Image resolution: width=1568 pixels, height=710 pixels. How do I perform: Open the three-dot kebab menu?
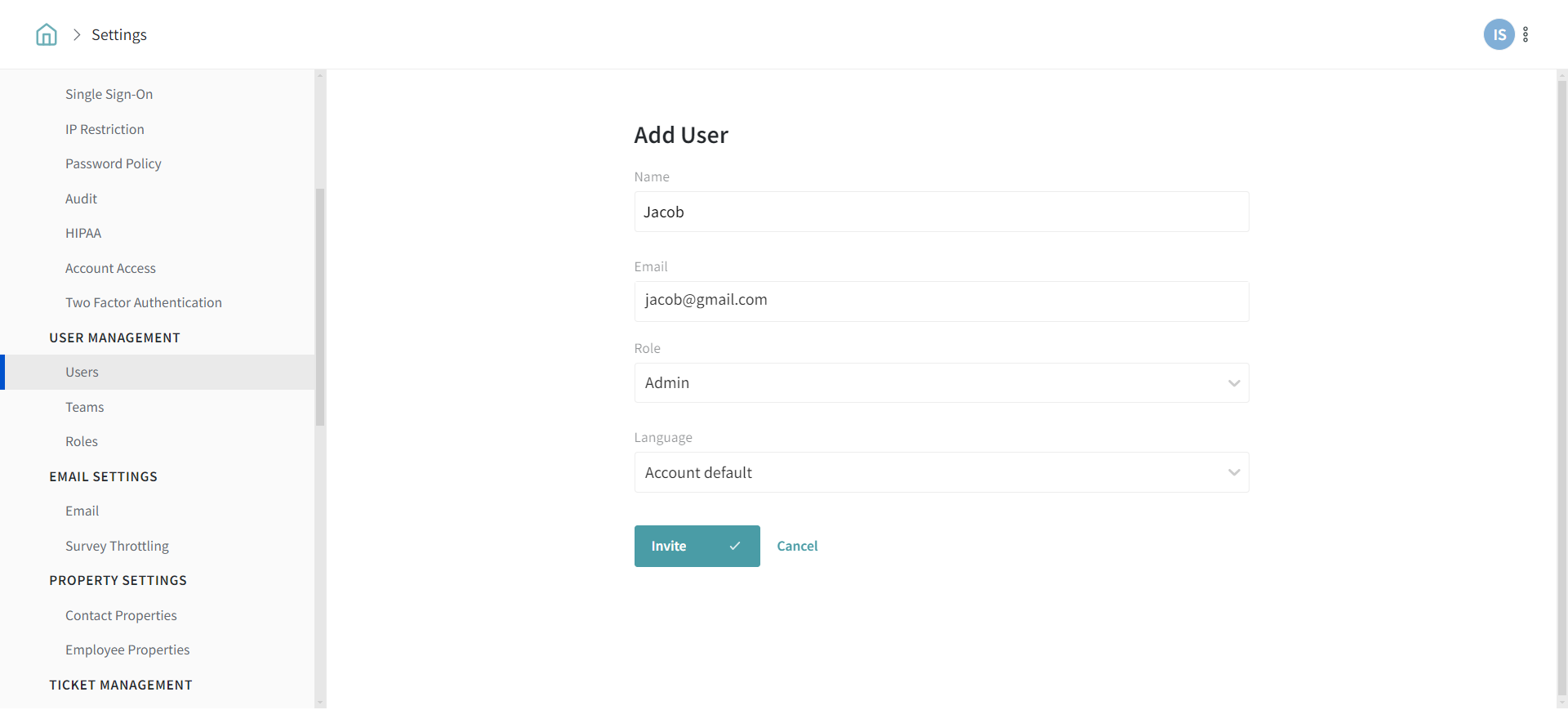click(x=1526, y=34)
